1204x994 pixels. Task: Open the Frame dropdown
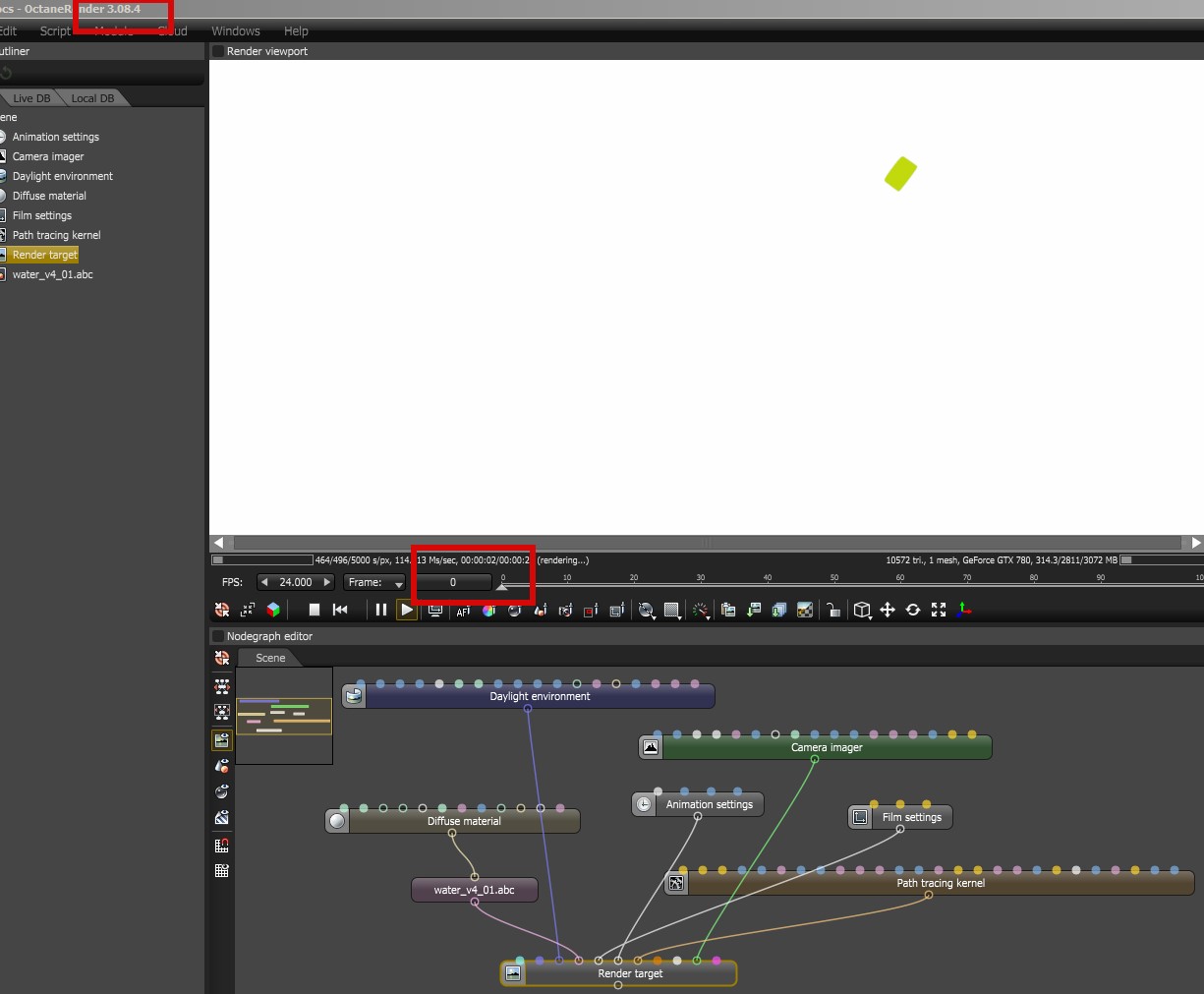point(374,582)
